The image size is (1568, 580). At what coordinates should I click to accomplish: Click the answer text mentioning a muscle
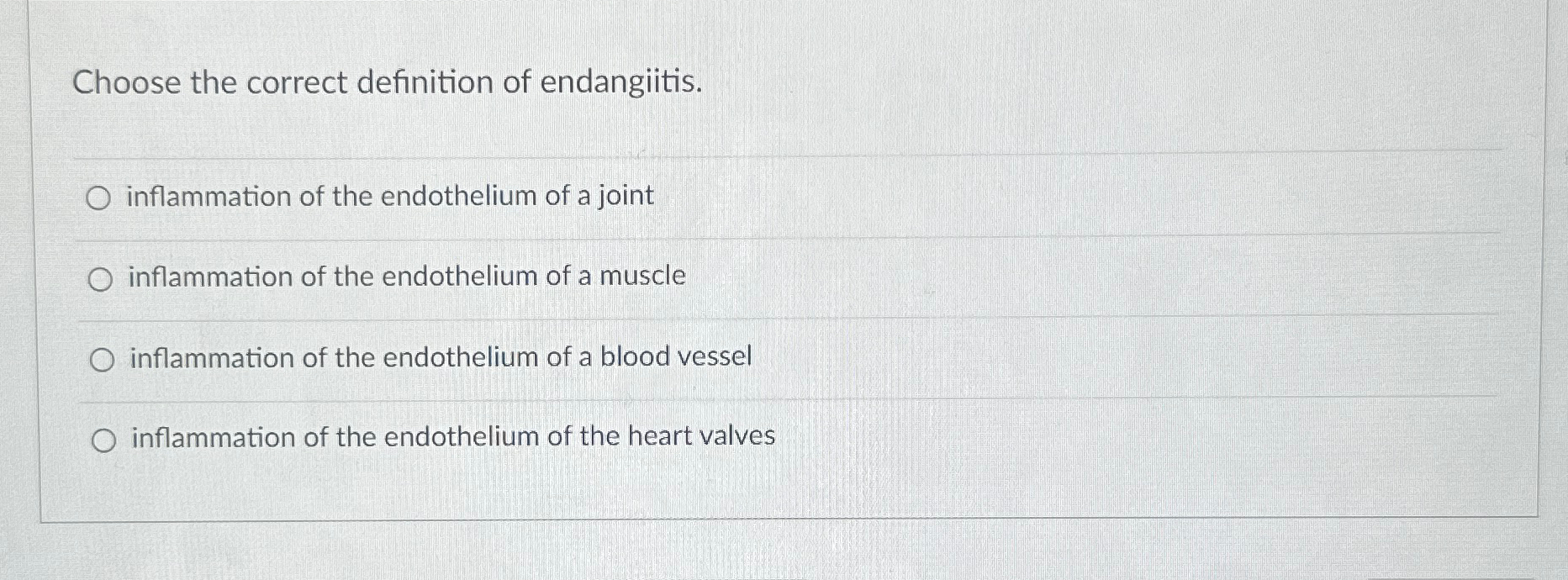pos(405,277)
